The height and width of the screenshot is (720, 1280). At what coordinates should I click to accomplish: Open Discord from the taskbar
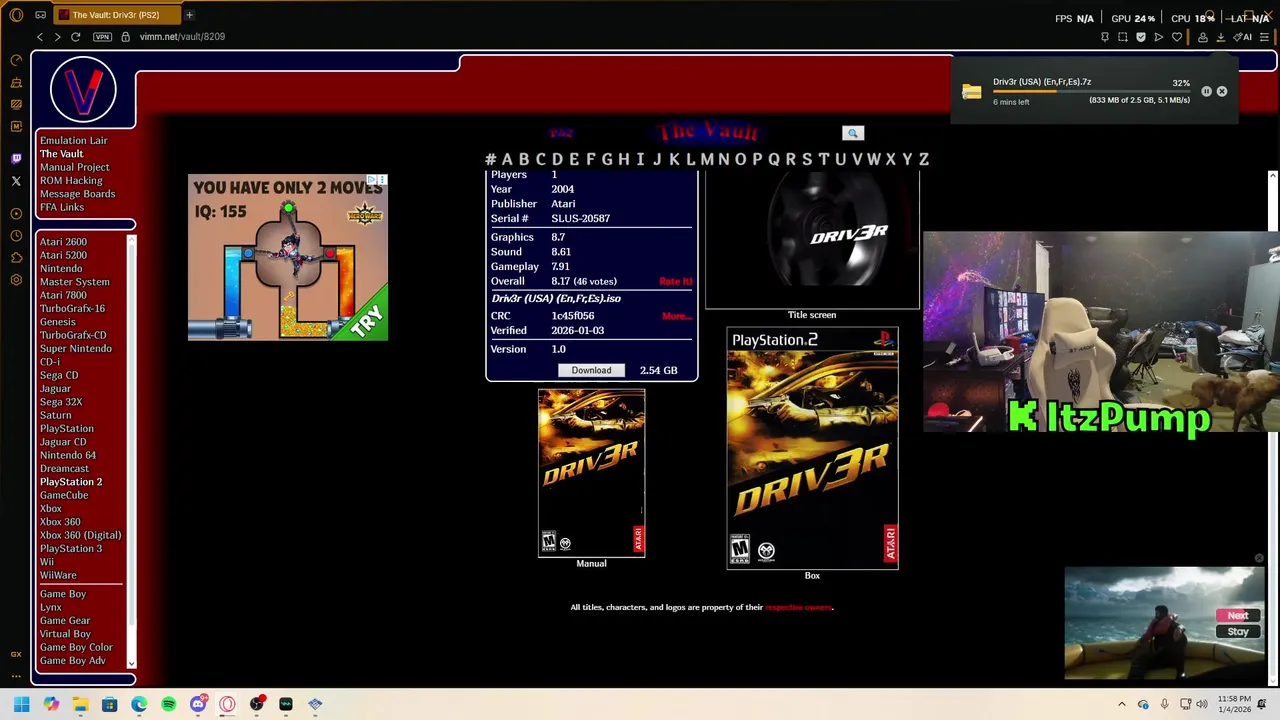click(x=198, y=704)
